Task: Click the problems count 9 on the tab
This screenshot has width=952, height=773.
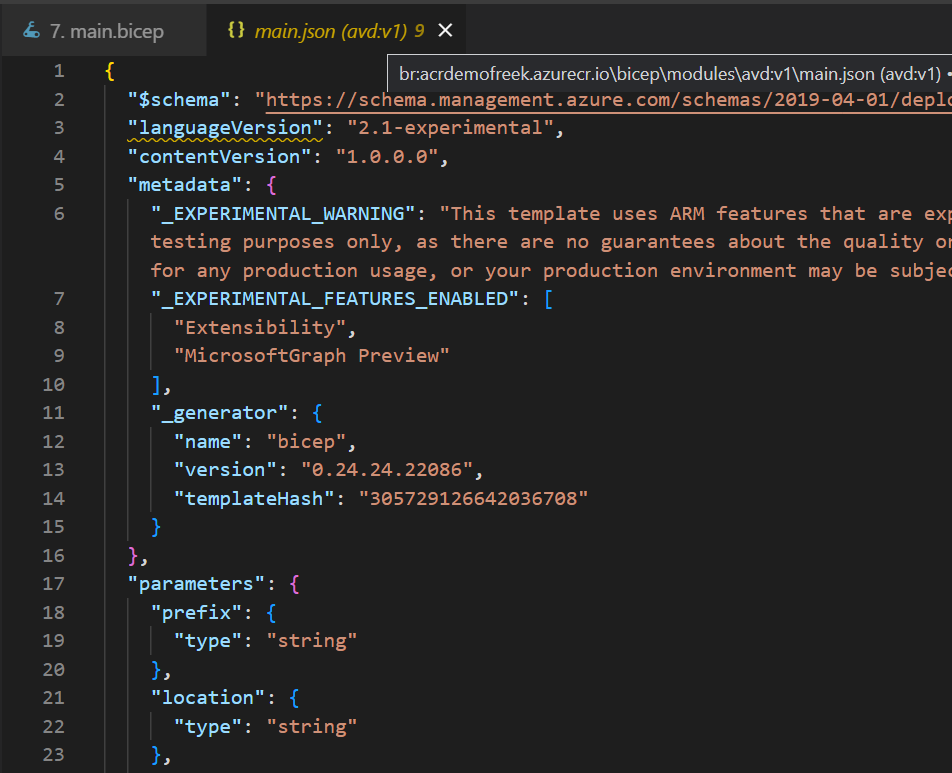Action: pyautogui.click(x=420, y=30)
